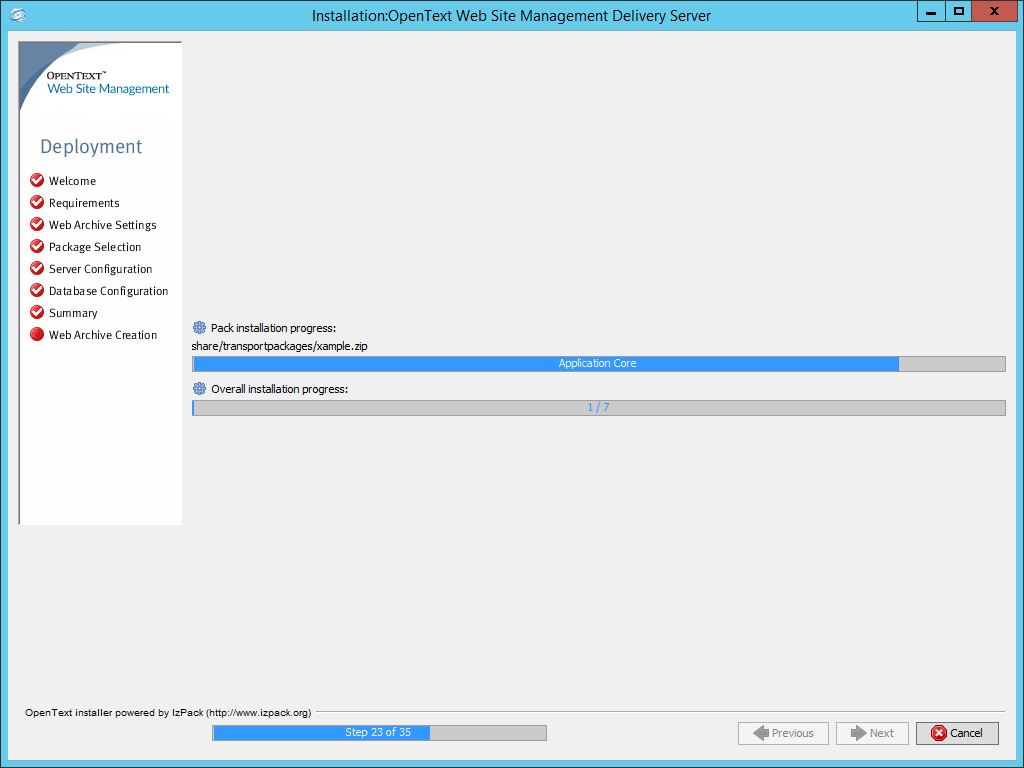The height and width of the screenshot is (768, 1024).
Task: Click the red X icon on Cancel button
Action: pos(938,733)
